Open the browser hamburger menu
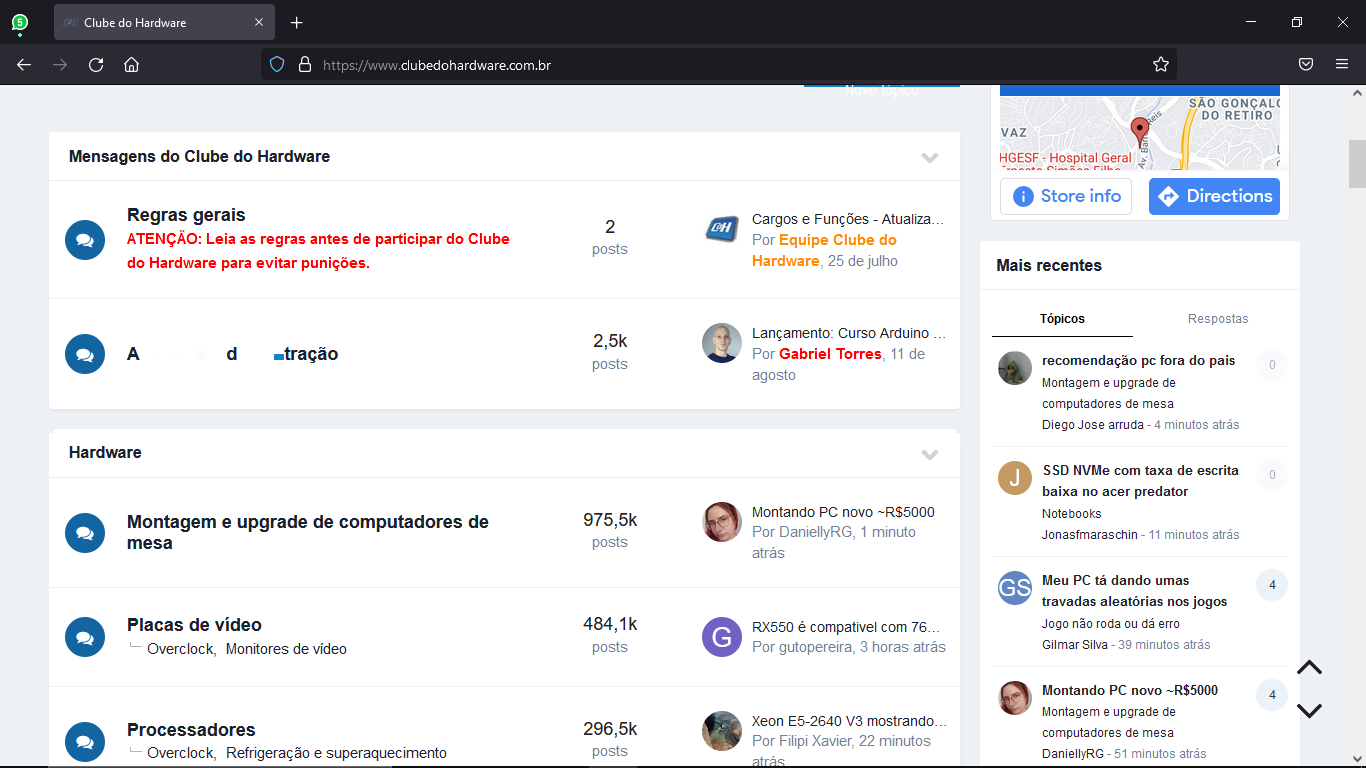 (1342, 65)
